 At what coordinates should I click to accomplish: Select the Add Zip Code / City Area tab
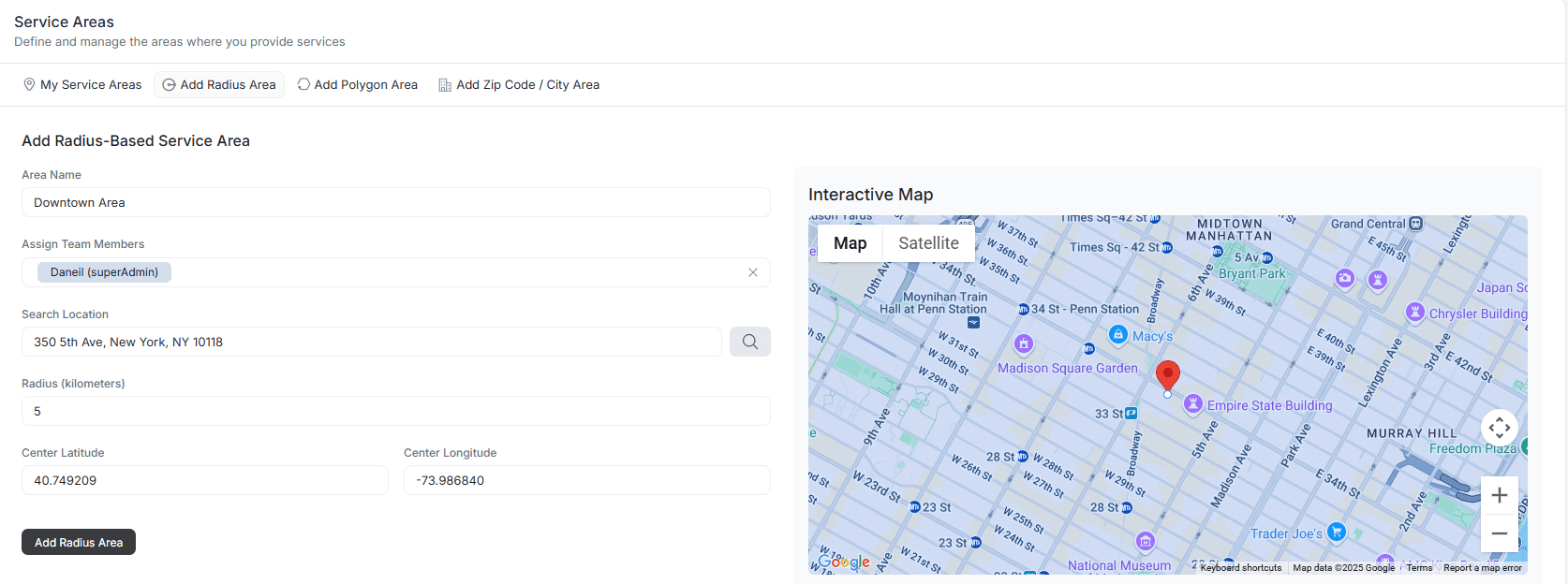[x=519, y=84]
